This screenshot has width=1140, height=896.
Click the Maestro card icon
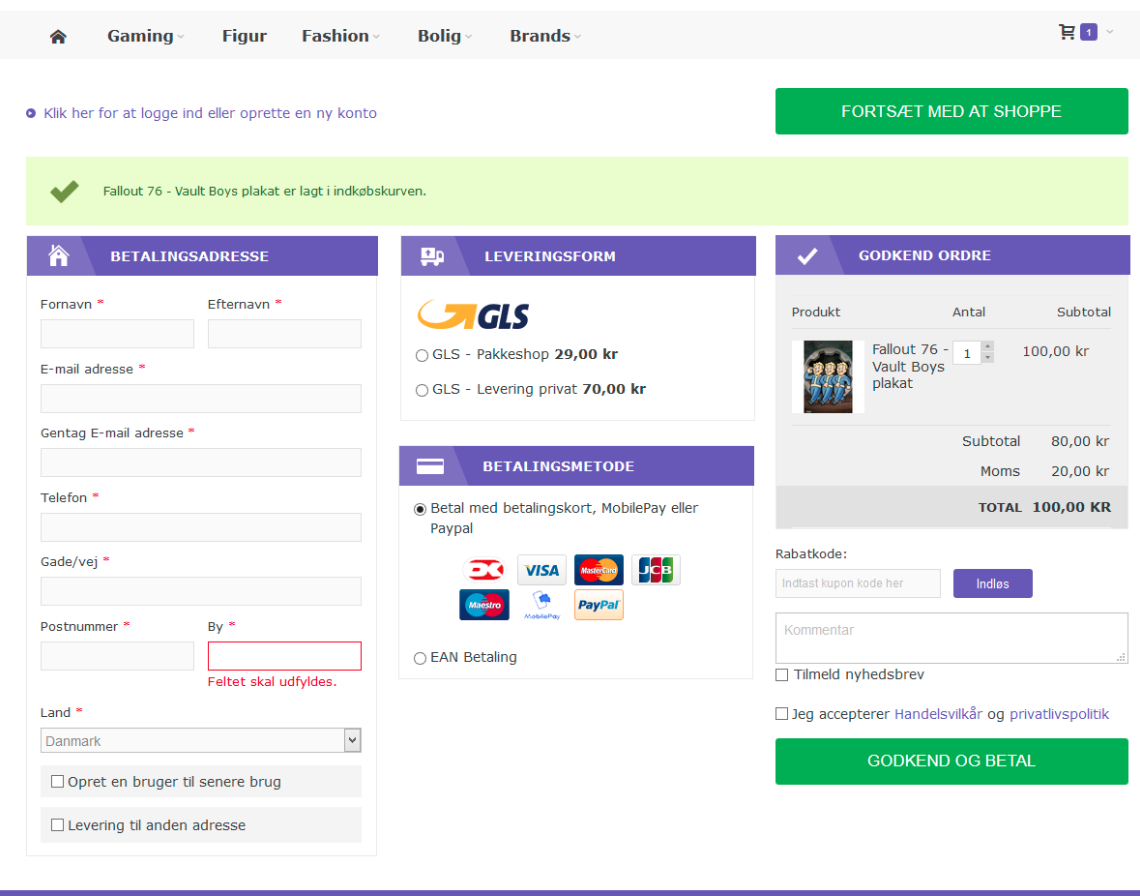[484, 605]
